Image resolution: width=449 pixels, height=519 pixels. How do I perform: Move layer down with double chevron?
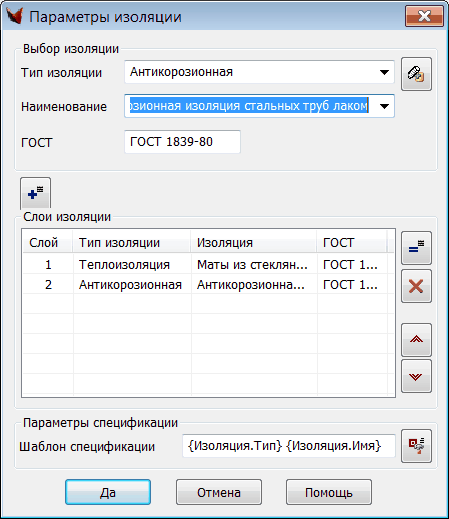[416, 376]
